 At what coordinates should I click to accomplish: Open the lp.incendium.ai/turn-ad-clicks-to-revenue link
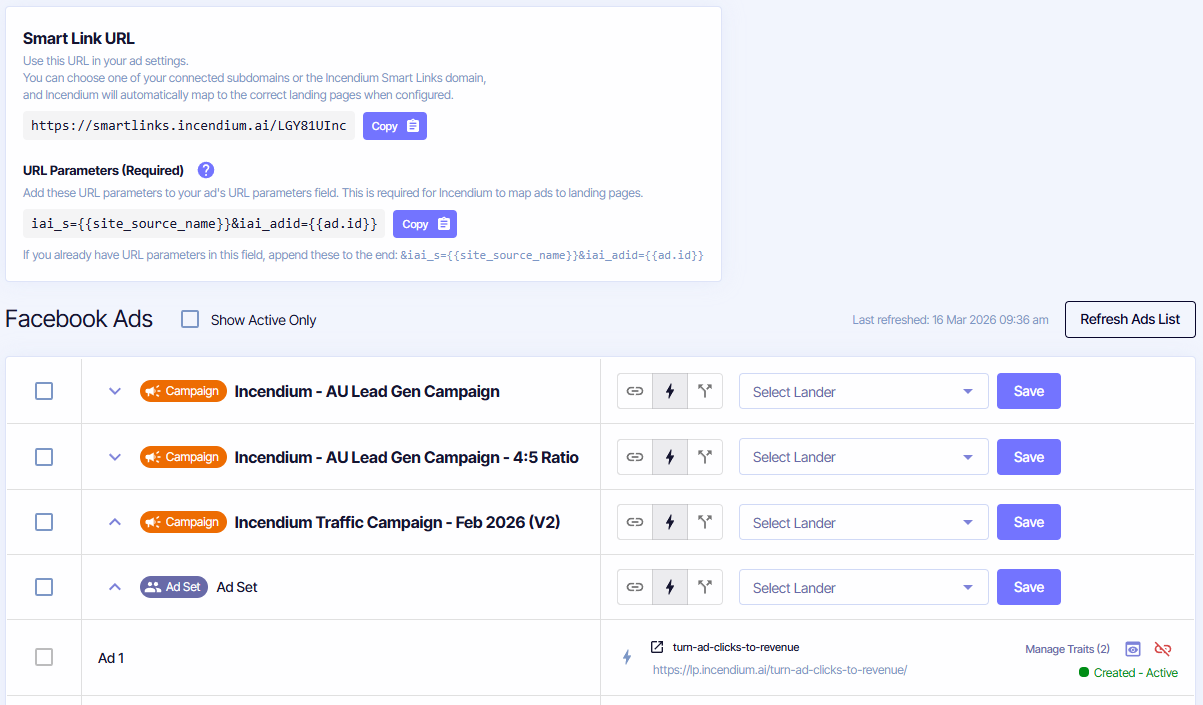pos(780,670)
